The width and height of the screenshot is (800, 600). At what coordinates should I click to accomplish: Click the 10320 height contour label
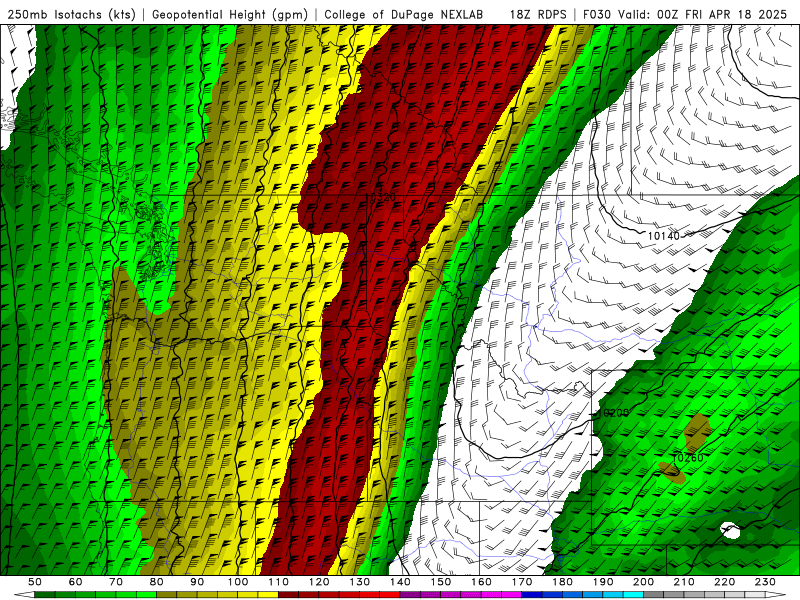click(381, 197)
